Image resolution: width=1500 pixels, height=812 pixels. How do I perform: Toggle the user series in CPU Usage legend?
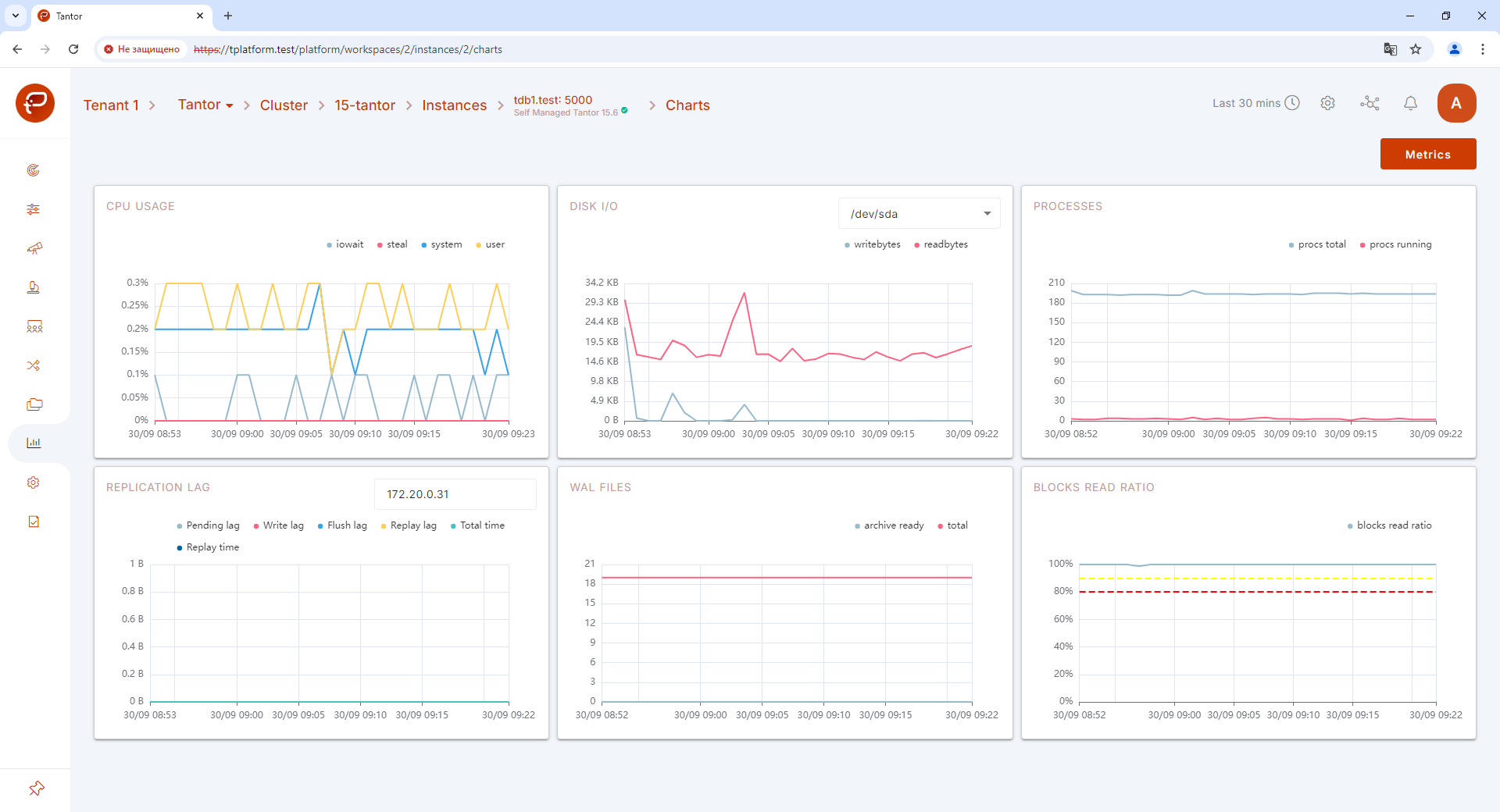pos(491,244)
